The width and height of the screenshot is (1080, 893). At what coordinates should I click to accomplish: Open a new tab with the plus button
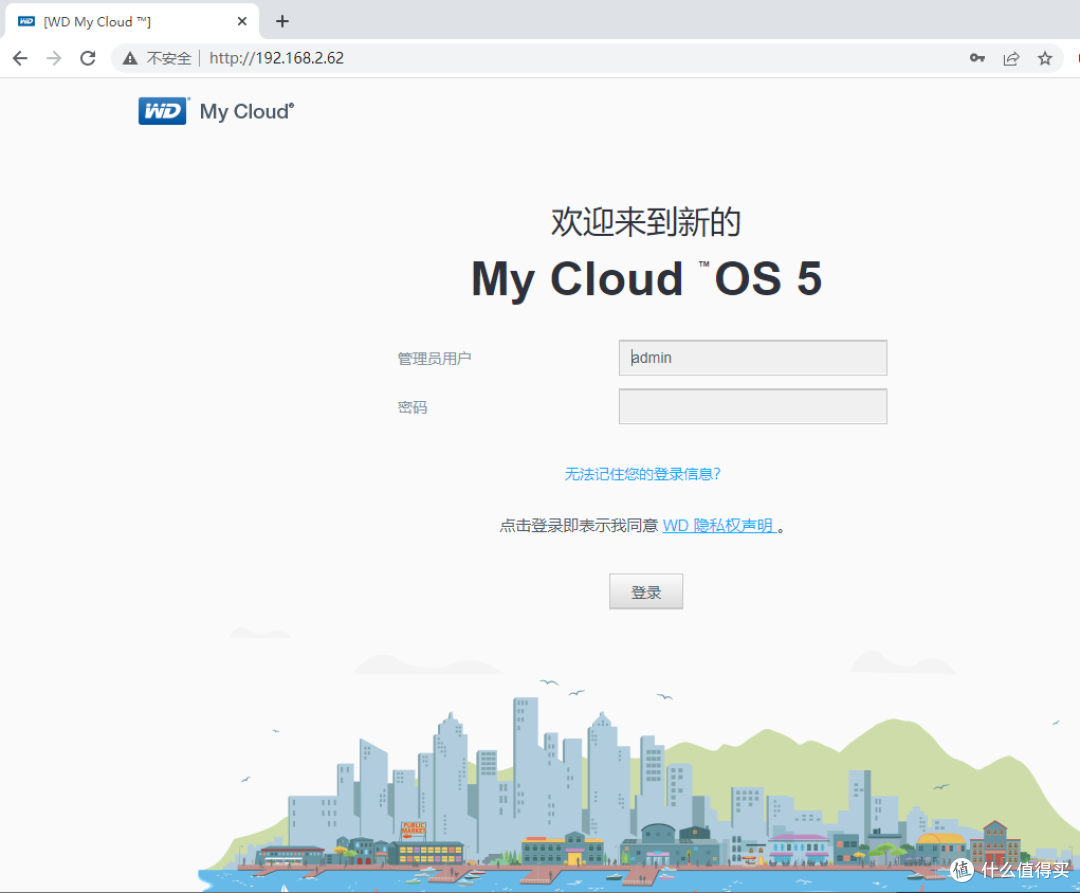pyautogui.click(x=282, y=21)
